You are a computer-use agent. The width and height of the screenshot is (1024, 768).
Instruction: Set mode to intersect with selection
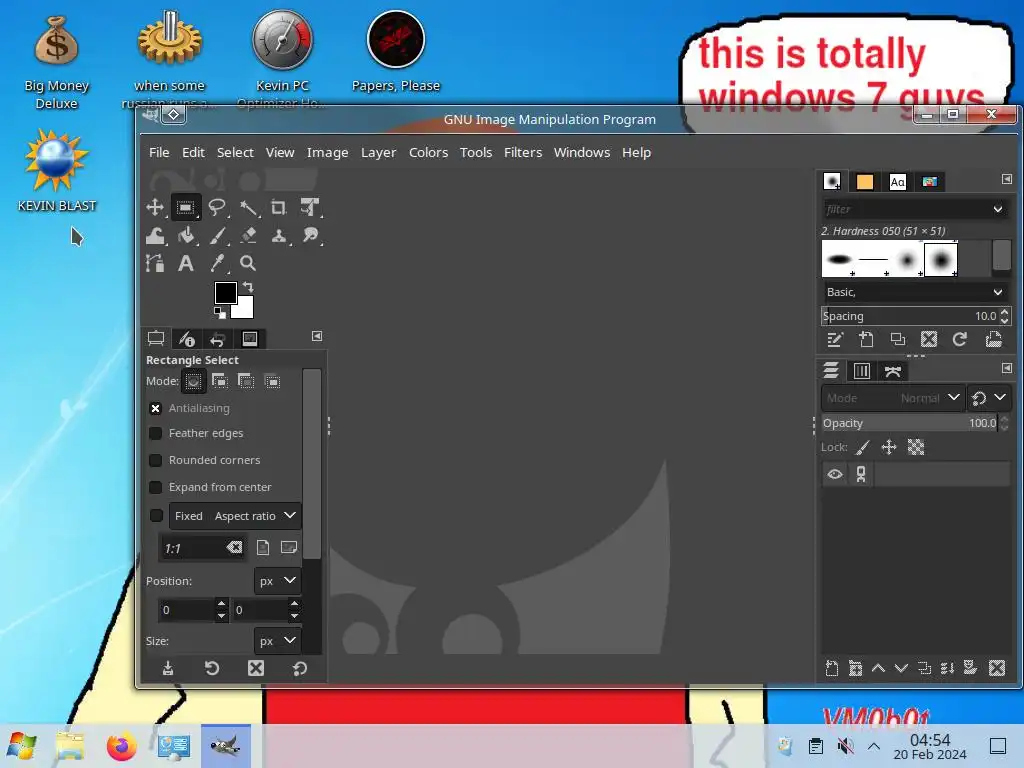272,381
